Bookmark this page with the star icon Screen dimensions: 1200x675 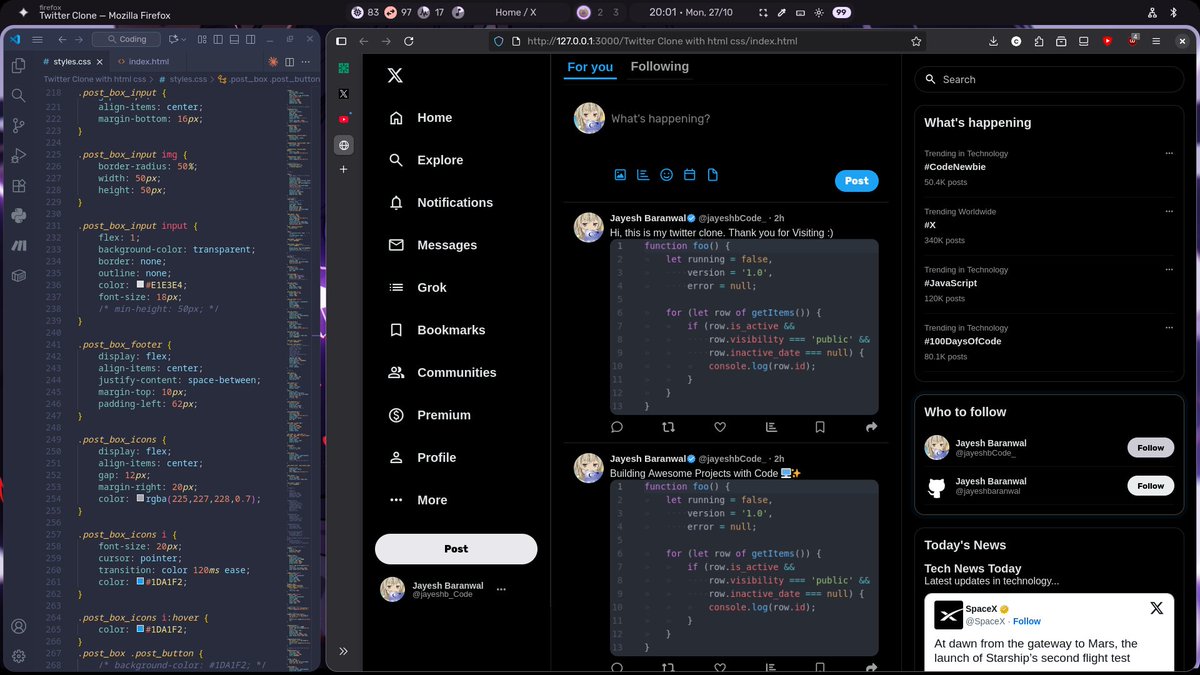[x=916, y=41]
